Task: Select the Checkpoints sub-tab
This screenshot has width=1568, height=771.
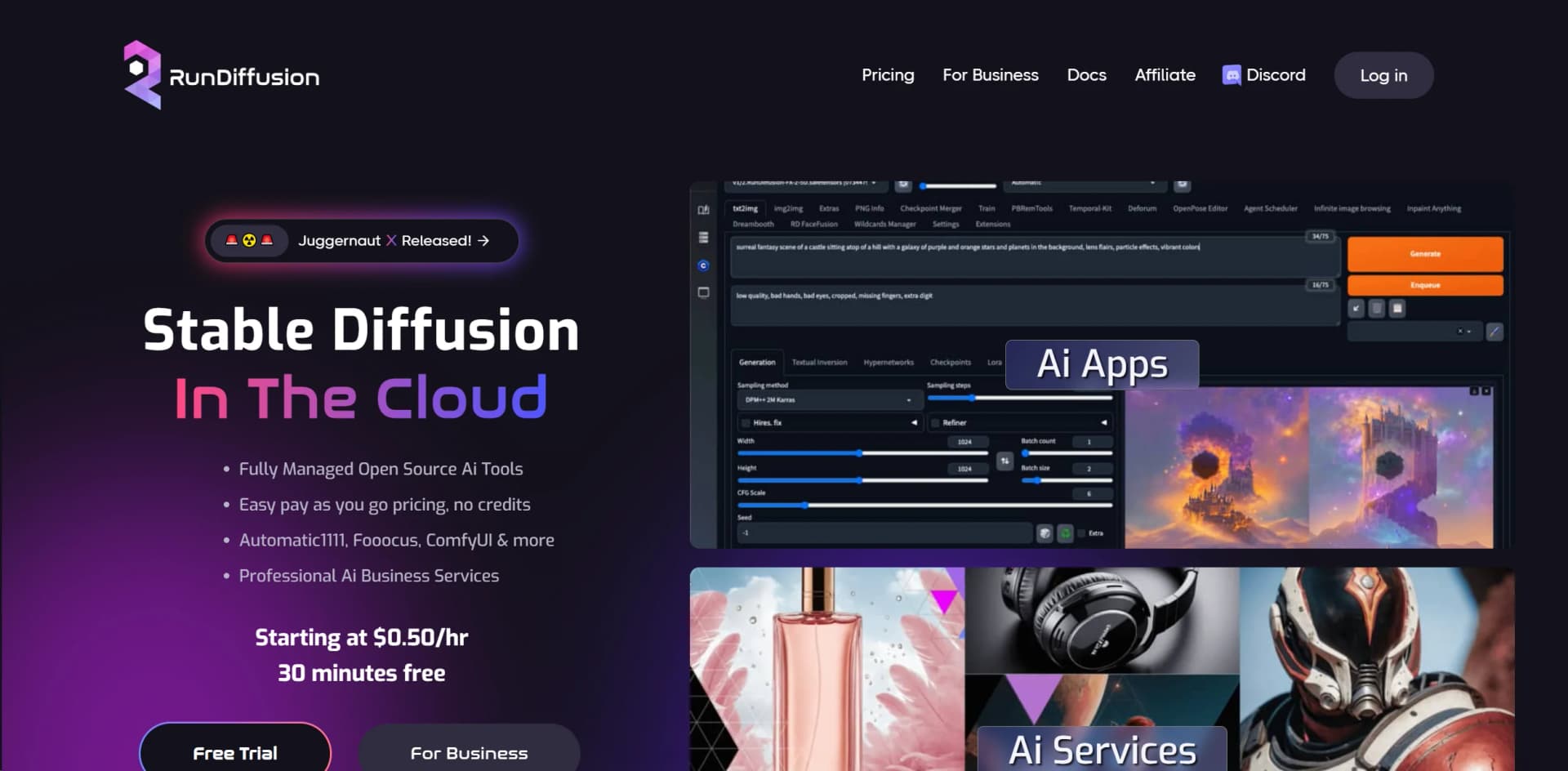Action: 951,363
